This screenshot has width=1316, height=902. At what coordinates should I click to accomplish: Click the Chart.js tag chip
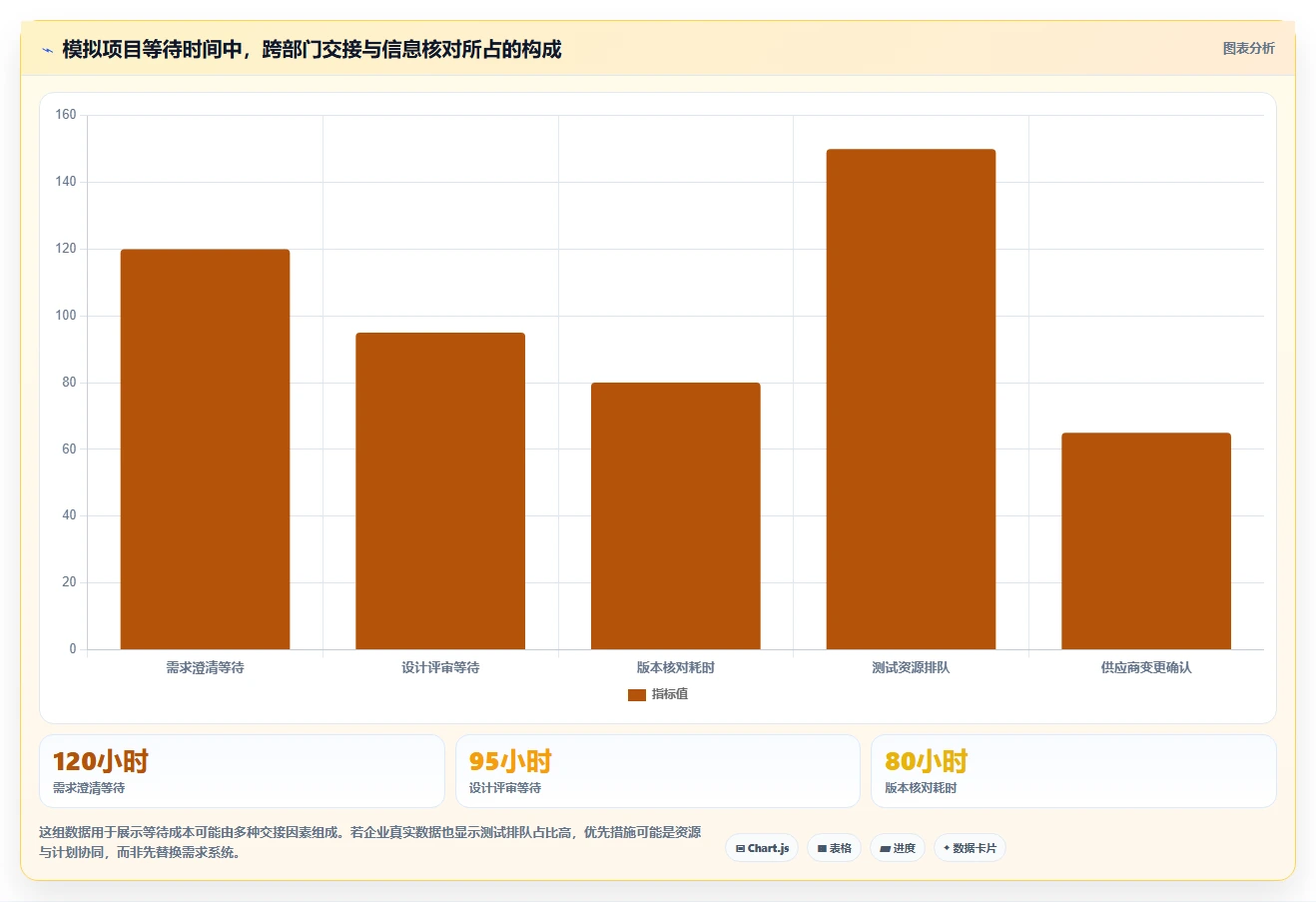tap(762, 848)
